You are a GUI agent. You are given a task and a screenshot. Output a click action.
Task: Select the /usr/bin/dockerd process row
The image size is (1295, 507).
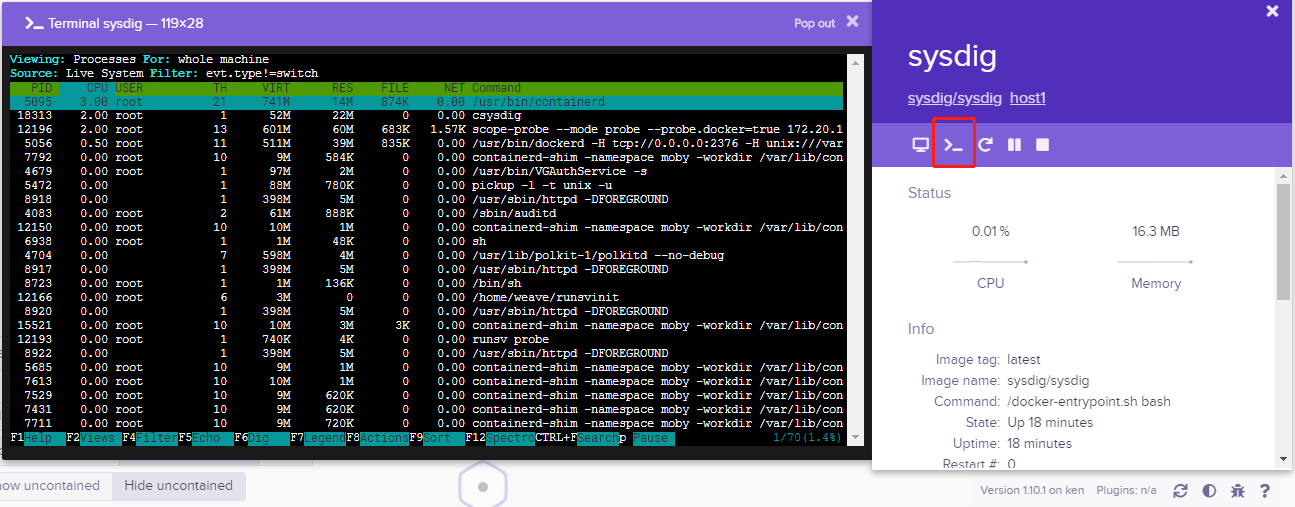[427, 144]
